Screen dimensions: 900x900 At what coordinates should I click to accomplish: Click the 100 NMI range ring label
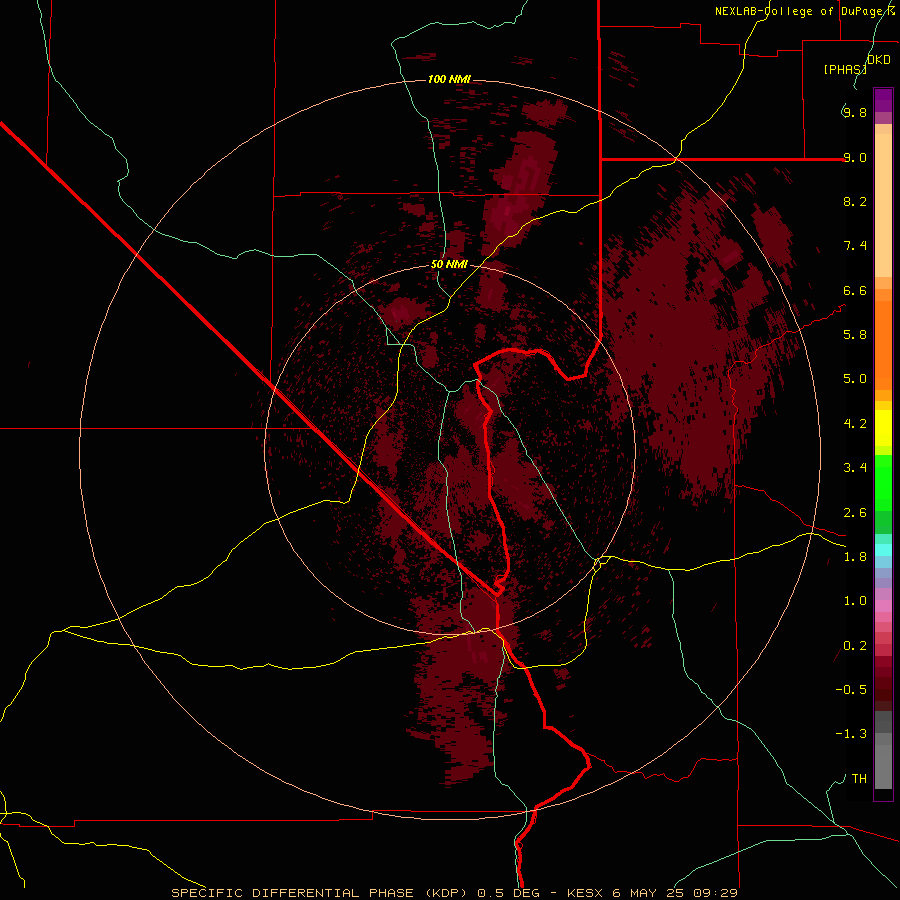pyautogui.click(x=449, y=79)
